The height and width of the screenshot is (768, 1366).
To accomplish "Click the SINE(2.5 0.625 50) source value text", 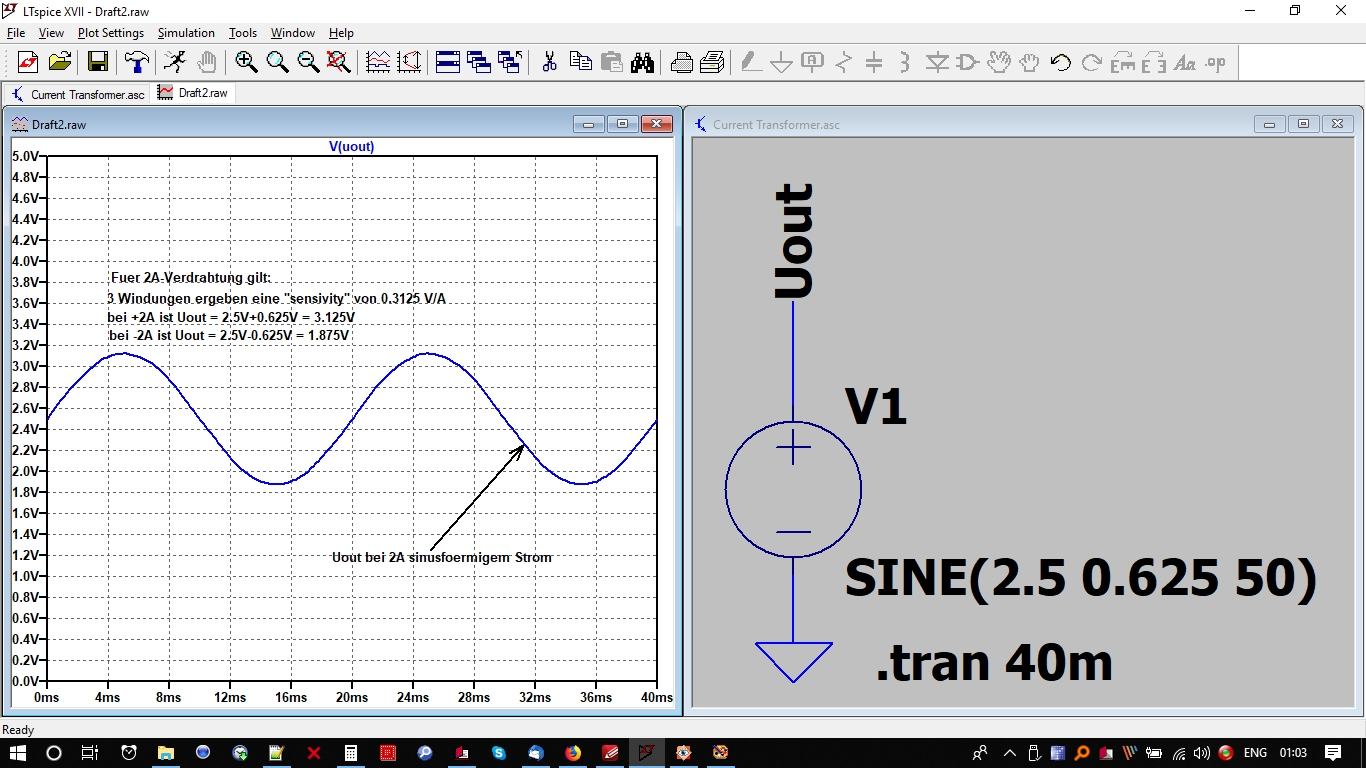I will click(1080, 579).
